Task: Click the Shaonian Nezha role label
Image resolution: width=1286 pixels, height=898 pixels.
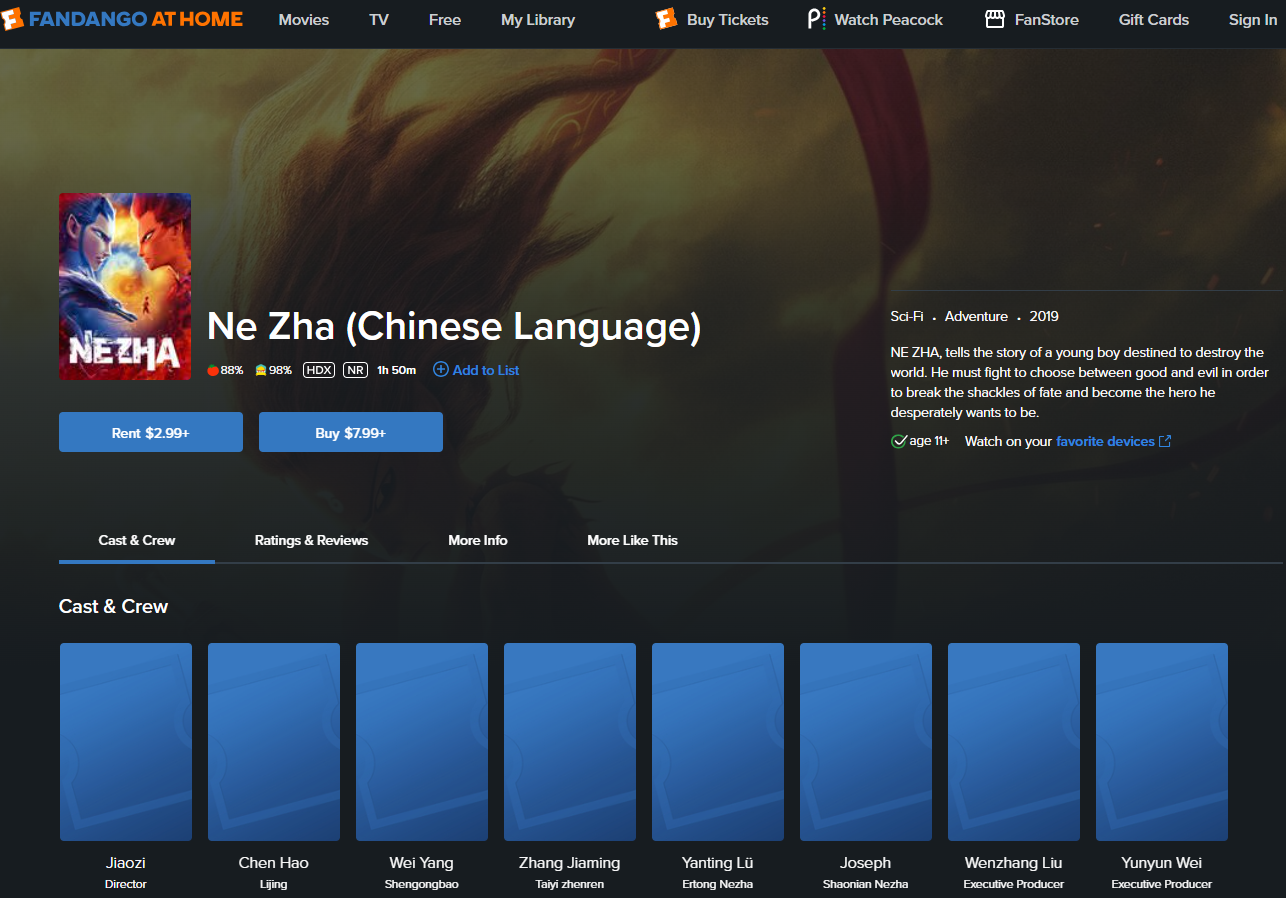Action: pyautogui.click(x=866, y=884)
